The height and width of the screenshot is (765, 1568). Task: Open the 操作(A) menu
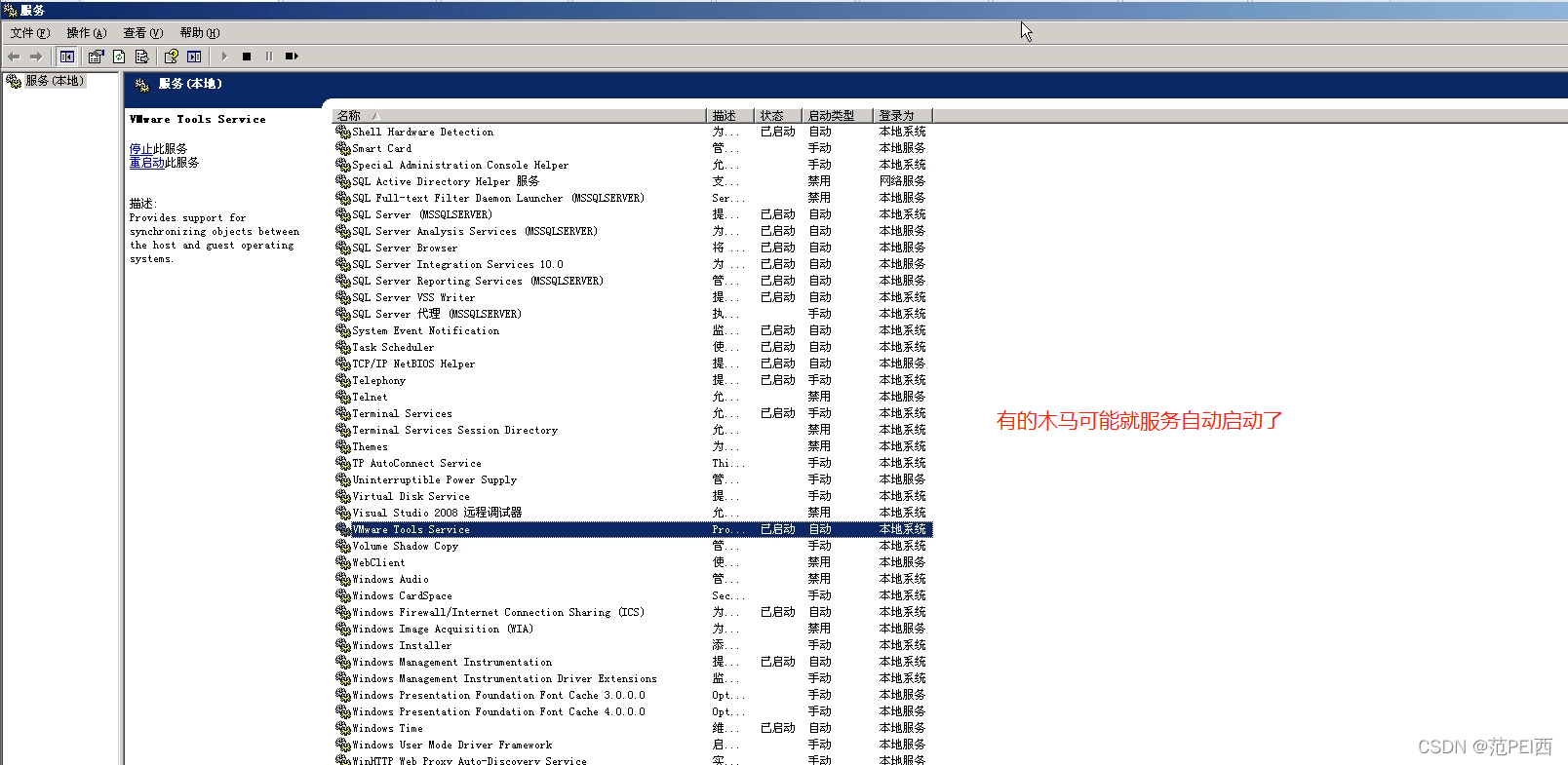[87, 33]
